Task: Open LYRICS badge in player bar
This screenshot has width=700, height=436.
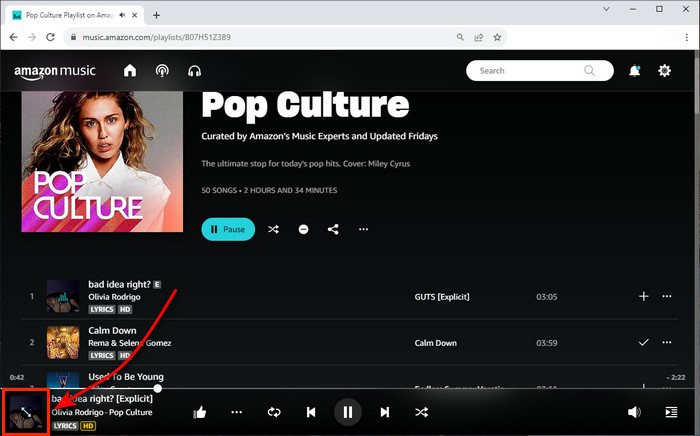Action: (x=65, y=426)
